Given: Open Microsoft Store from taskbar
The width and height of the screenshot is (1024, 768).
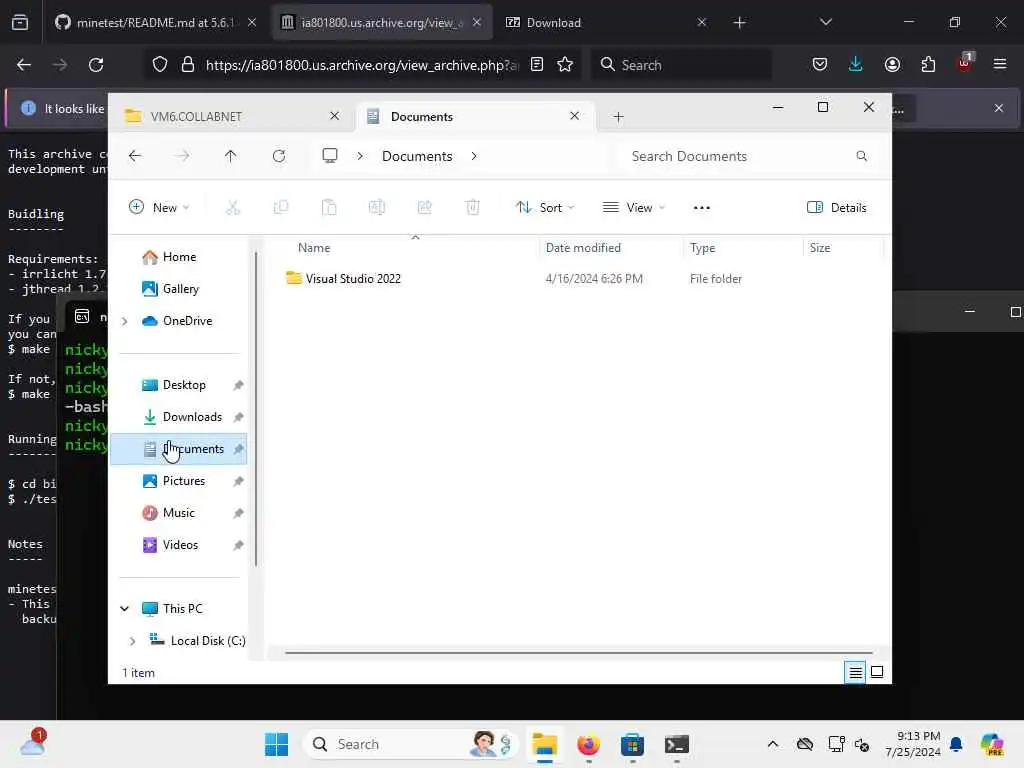Looking at the screenshot, I should click(x=632, y=744).
